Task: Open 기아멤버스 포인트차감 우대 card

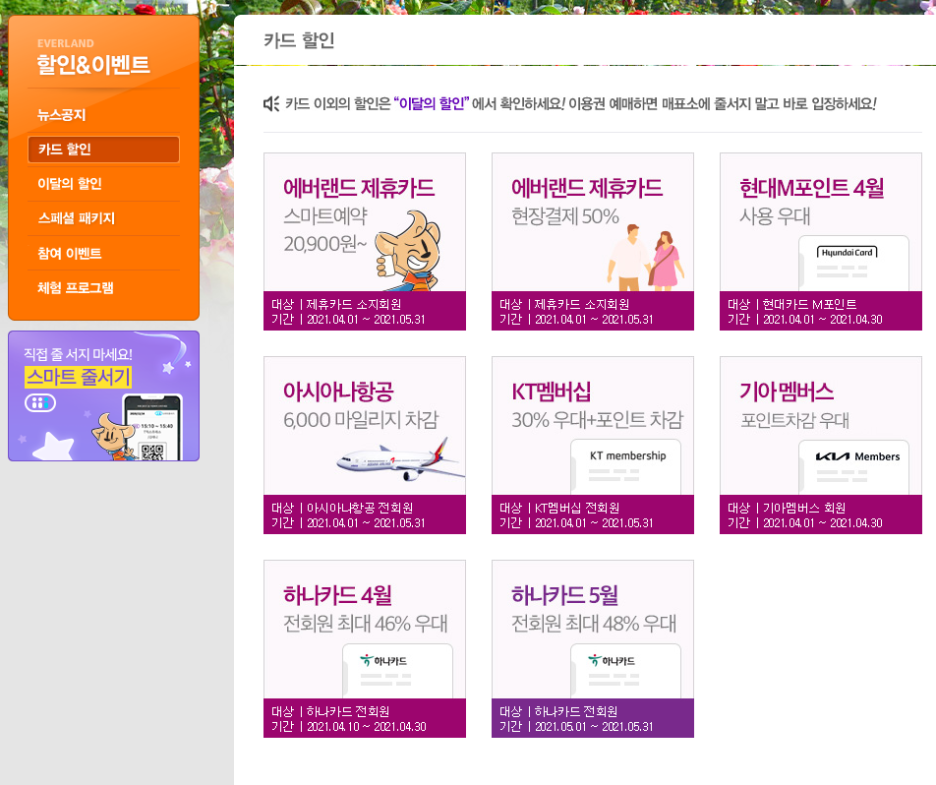Action: point(821,445)
